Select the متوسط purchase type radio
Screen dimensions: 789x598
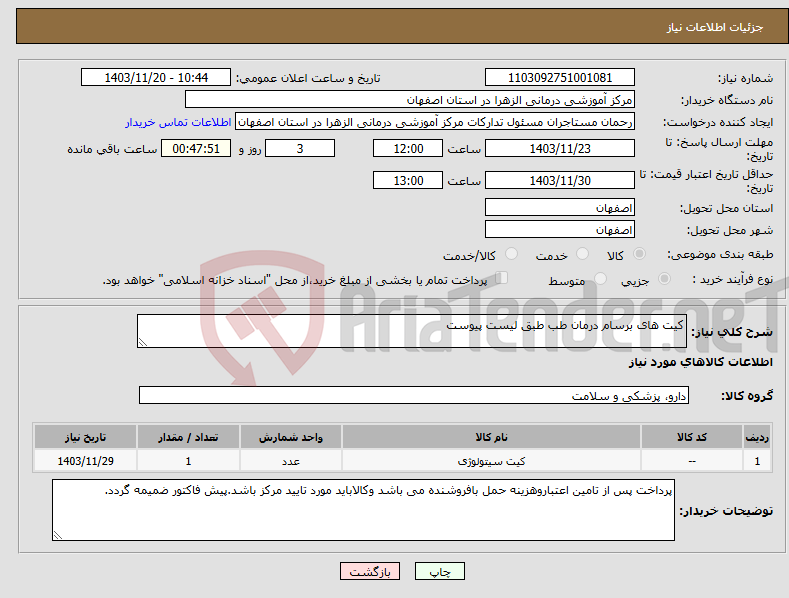600,279
